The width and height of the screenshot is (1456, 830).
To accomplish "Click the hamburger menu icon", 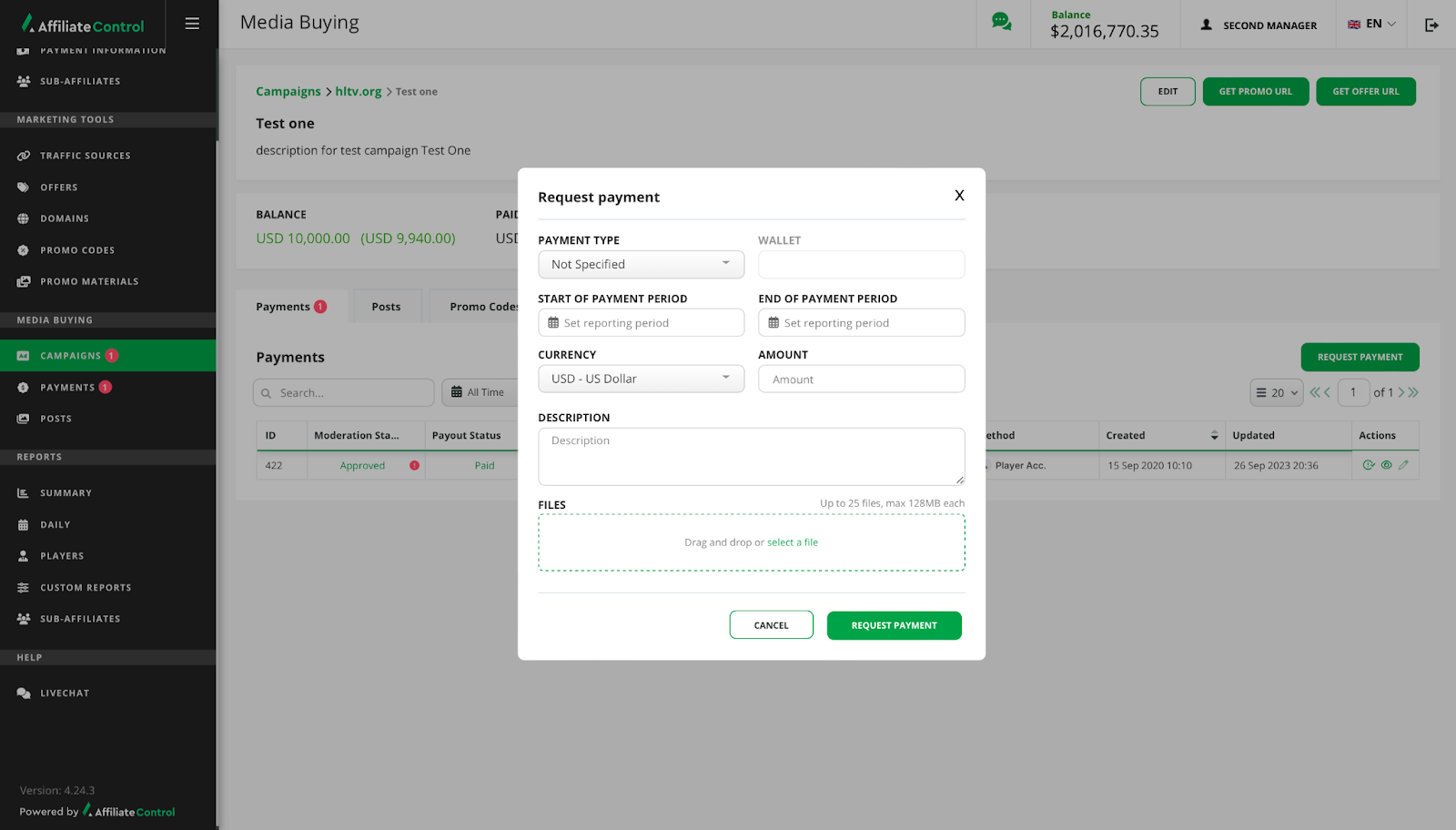I will coord(192,24).
